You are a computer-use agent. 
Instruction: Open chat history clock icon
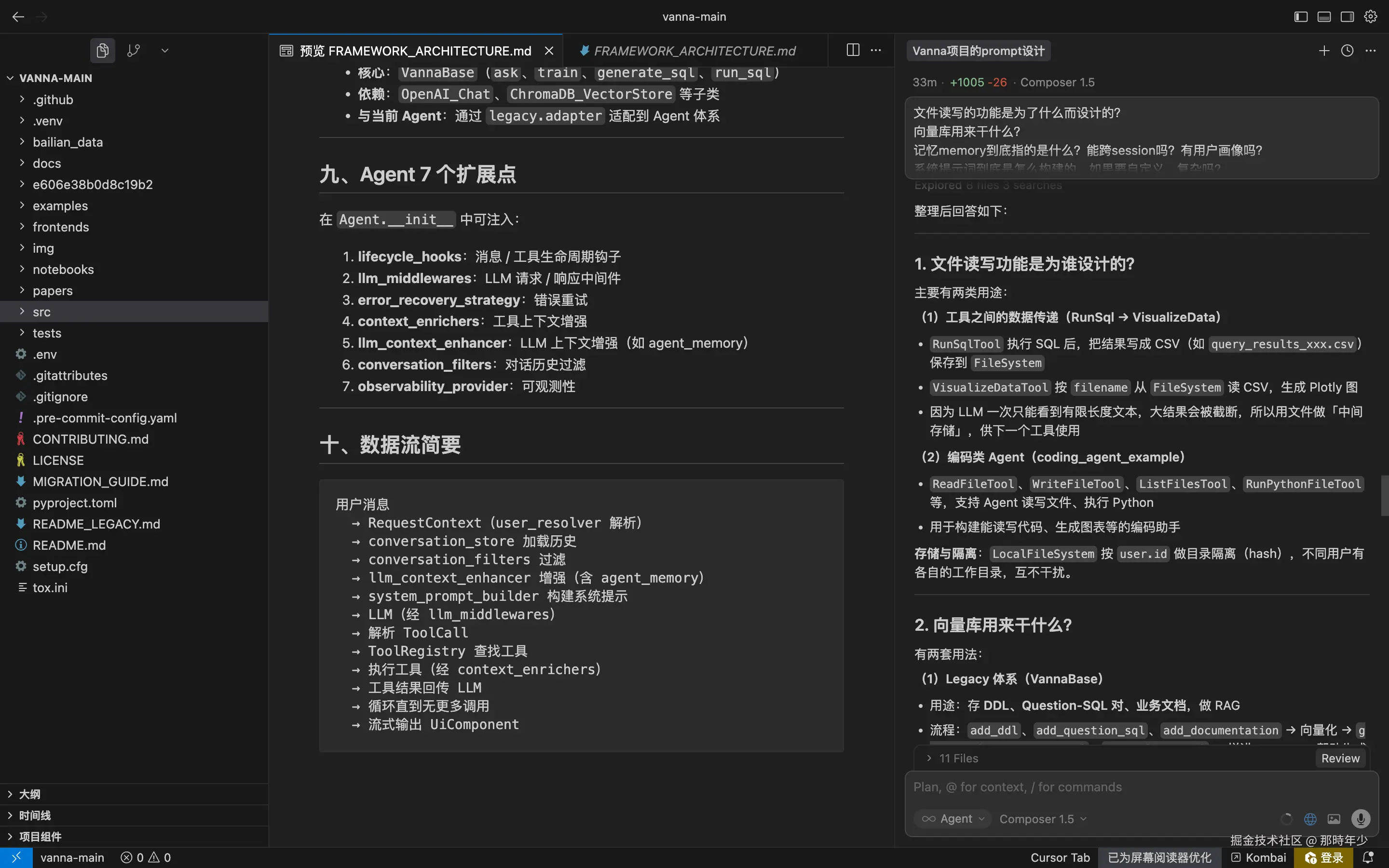click(1347, 51)
